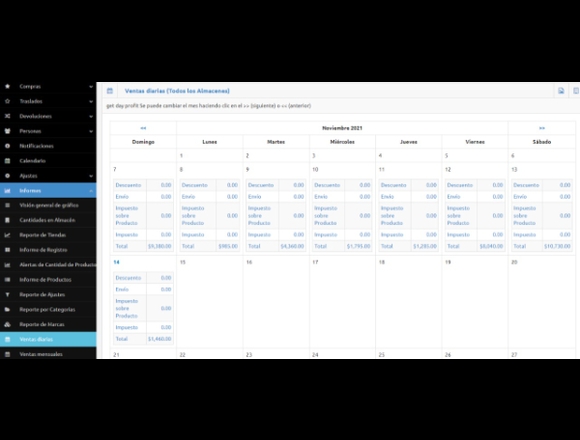Viewport: 580px width, 440px height.
Task: Expand the Traslados menu arrow
Action: 91,101
